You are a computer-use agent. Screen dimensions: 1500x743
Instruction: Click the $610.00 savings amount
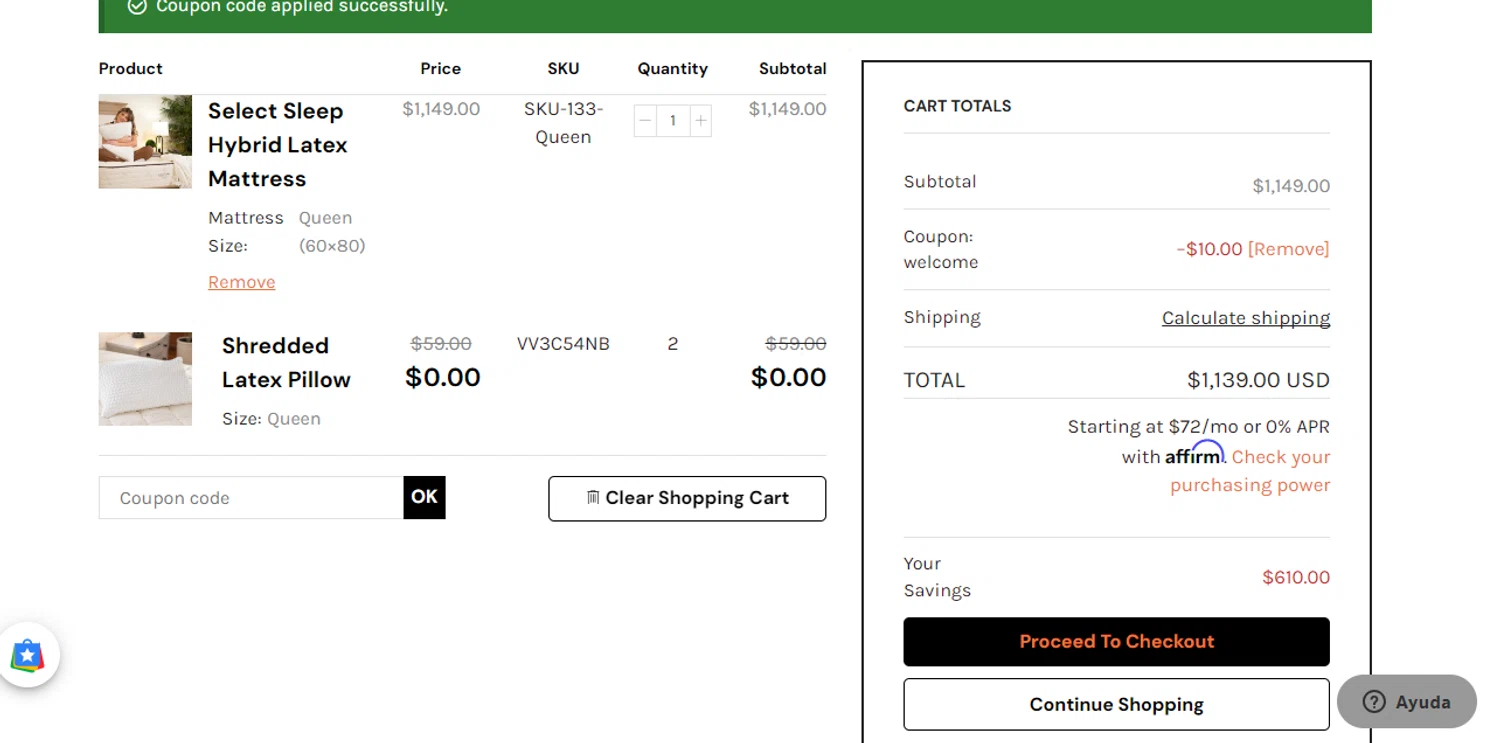coord(1296,577)
